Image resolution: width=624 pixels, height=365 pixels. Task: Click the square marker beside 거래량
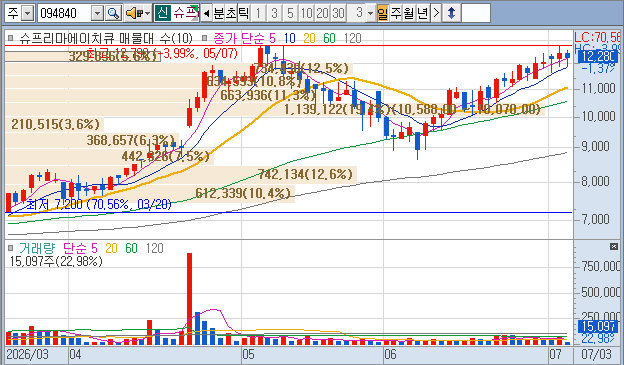click(x=11, y=248)
